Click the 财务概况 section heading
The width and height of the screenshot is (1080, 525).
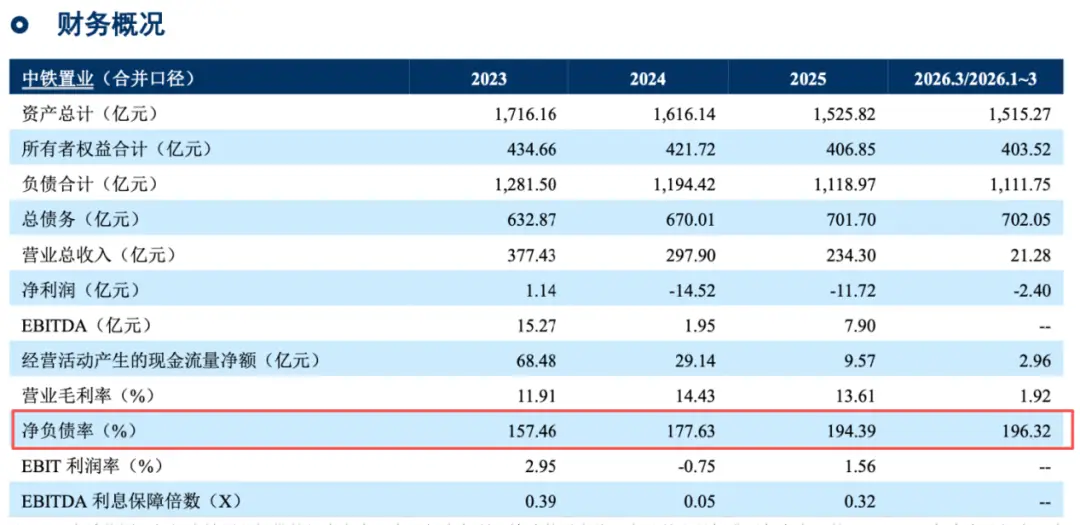pyautogui.click(x=110, y=23)
